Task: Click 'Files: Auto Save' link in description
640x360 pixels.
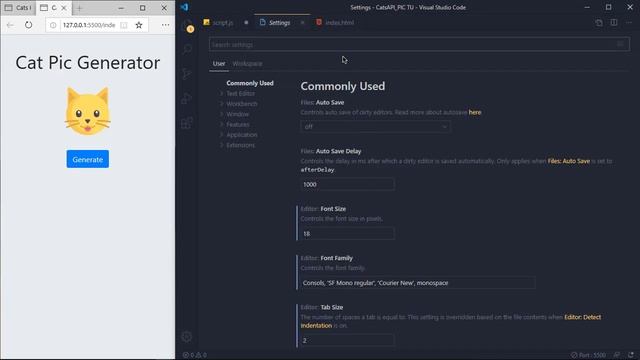Action: pos(569,161)
